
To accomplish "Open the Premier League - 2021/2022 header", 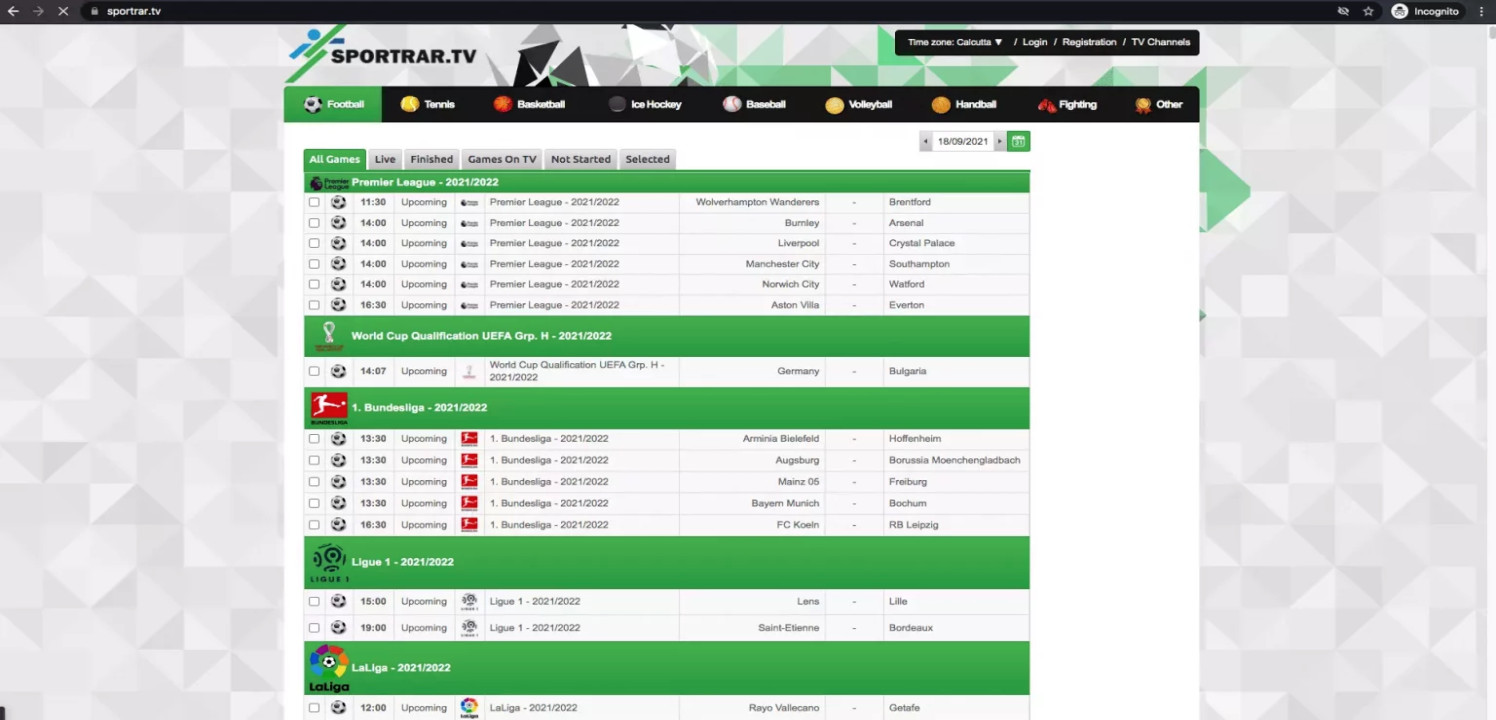I will [x=667, y=182].
